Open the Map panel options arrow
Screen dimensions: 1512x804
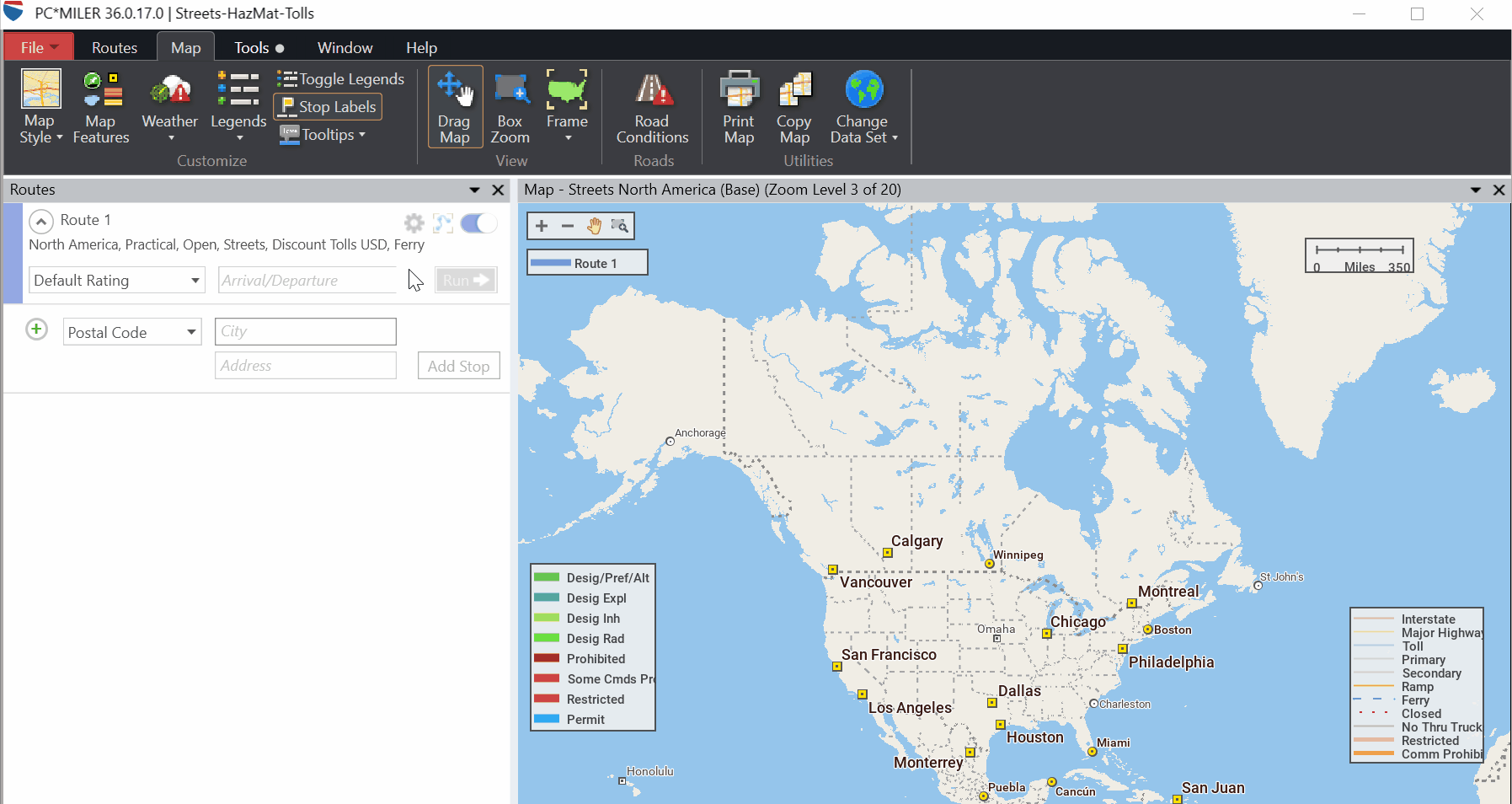pos(1475,190)
